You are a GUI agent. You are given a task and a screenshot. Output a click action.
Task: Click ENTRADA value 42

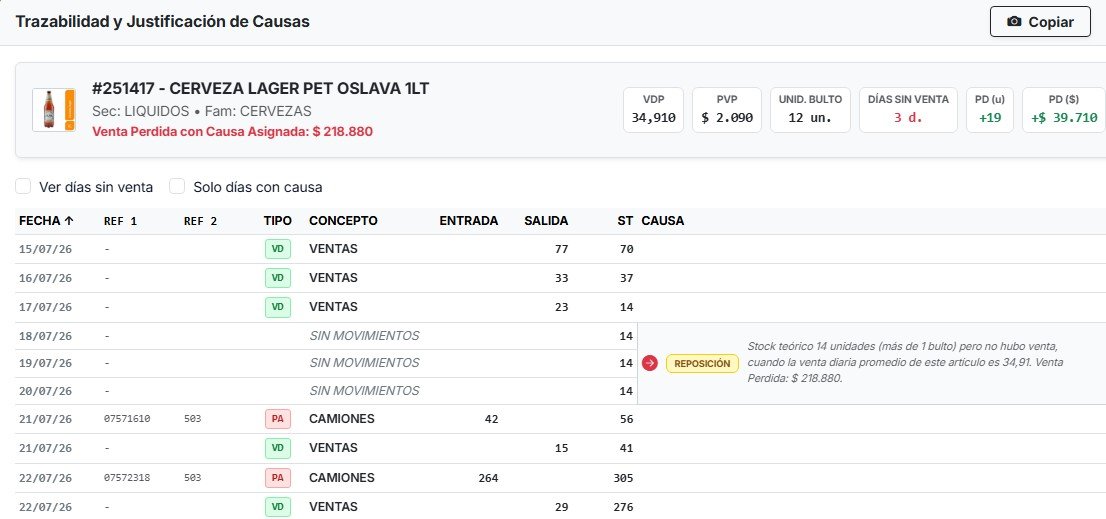(x=491, y=419)
